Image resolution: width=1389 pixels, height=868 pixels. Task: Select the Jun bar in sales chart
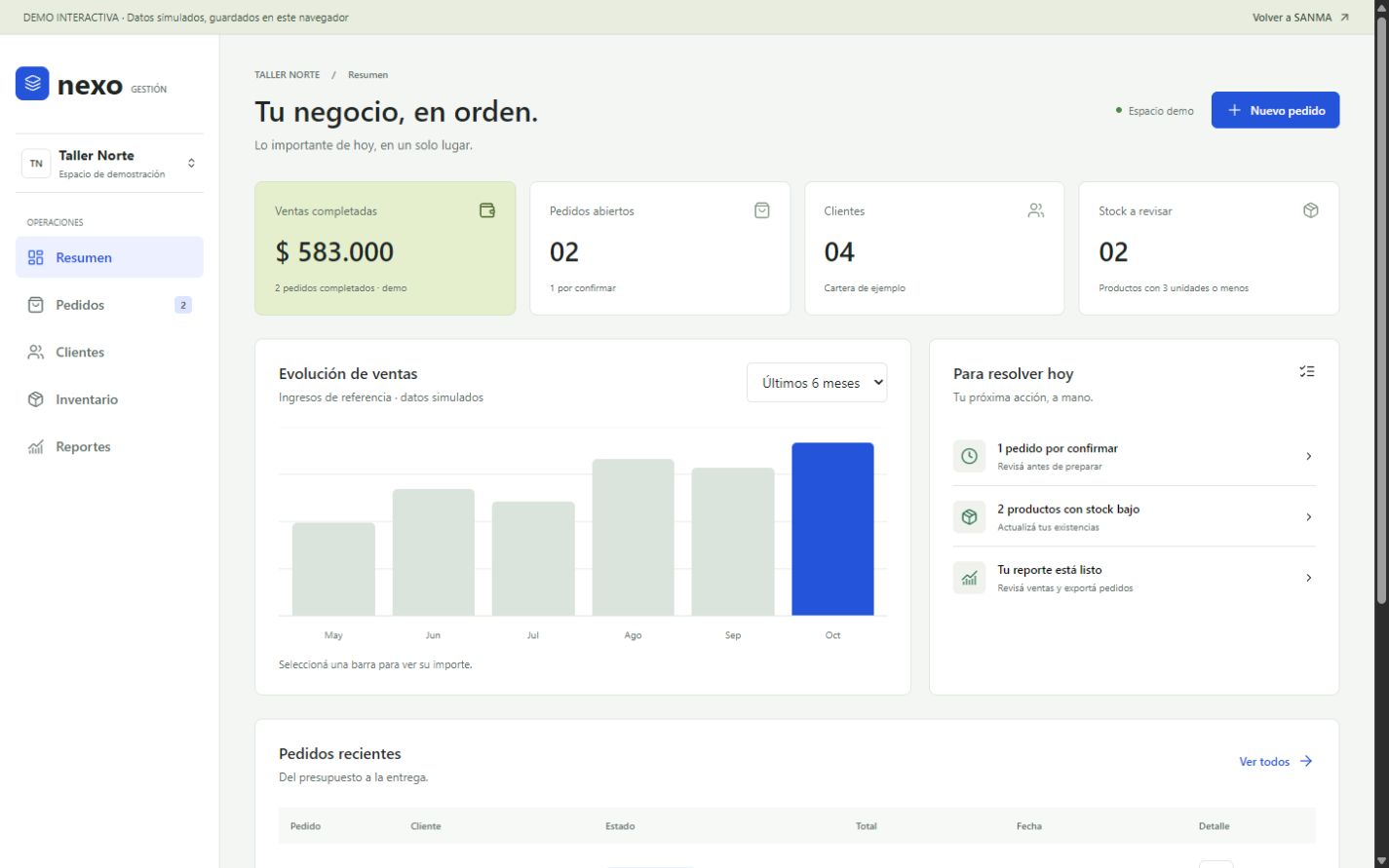pos(433,552)
